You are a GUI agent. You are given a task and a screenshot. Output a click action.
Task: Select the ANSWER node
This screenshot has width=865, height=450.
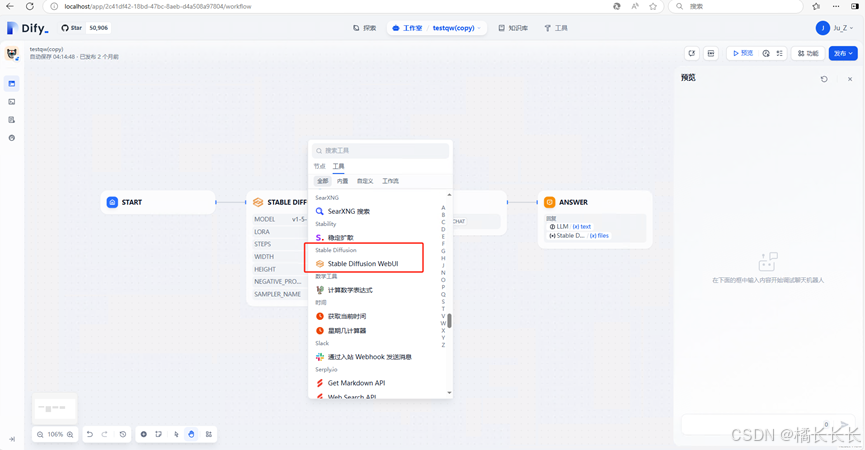coord(595,219)
